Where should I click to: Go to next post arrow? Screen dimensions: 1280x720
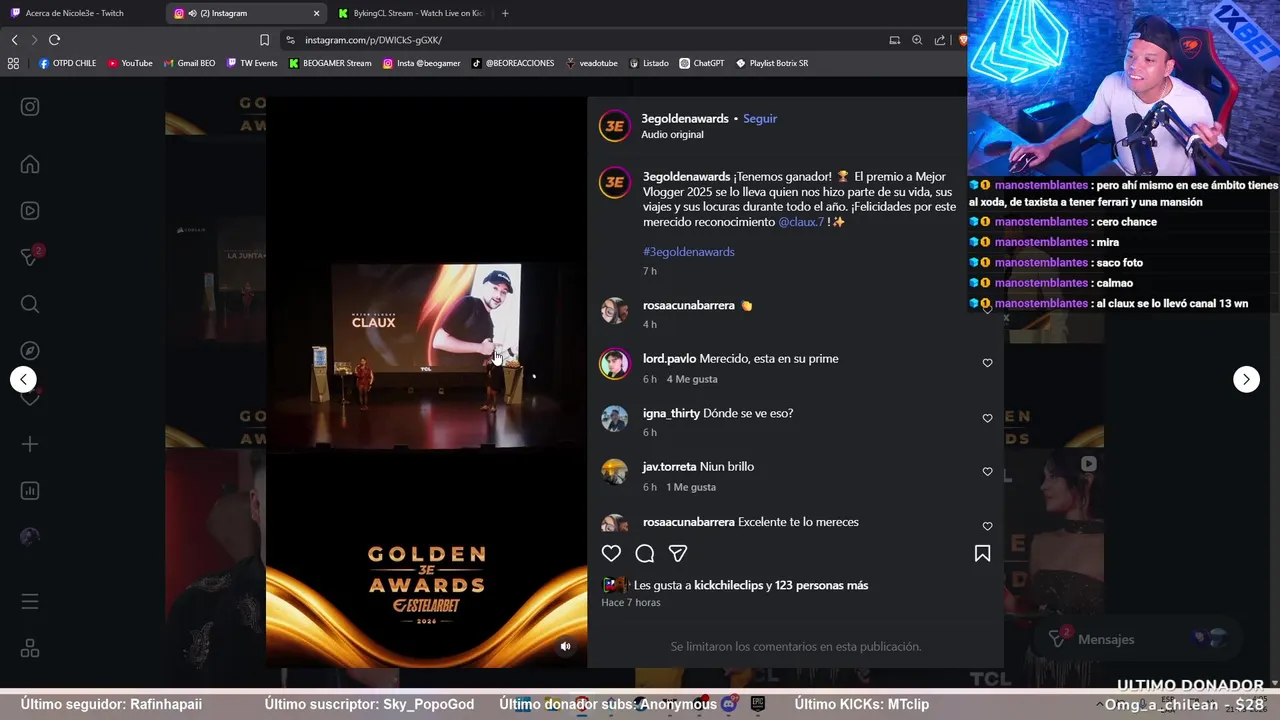(1246, 379)
